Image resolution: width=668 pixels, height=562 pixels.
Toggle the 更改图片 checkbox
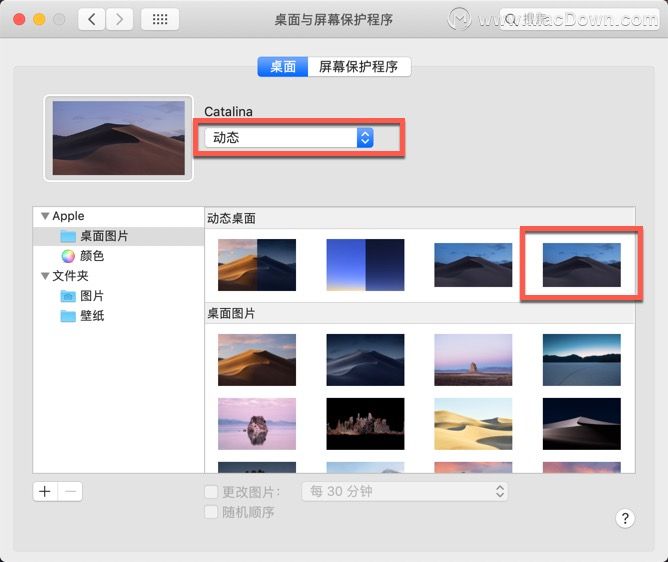click(x=211, y=492)
